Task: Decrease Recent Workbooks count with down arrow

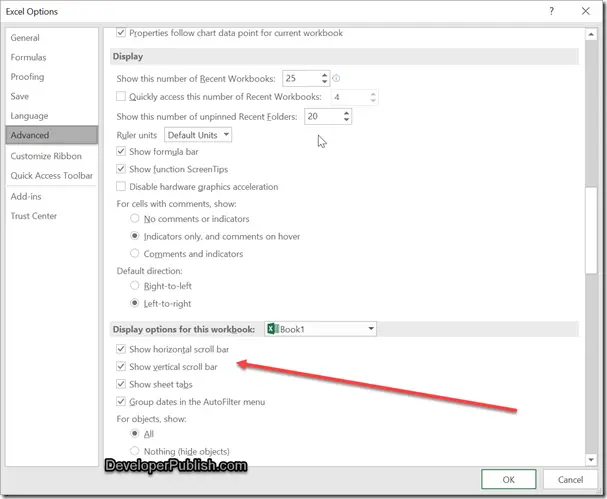Action: [x=324, y=81]
